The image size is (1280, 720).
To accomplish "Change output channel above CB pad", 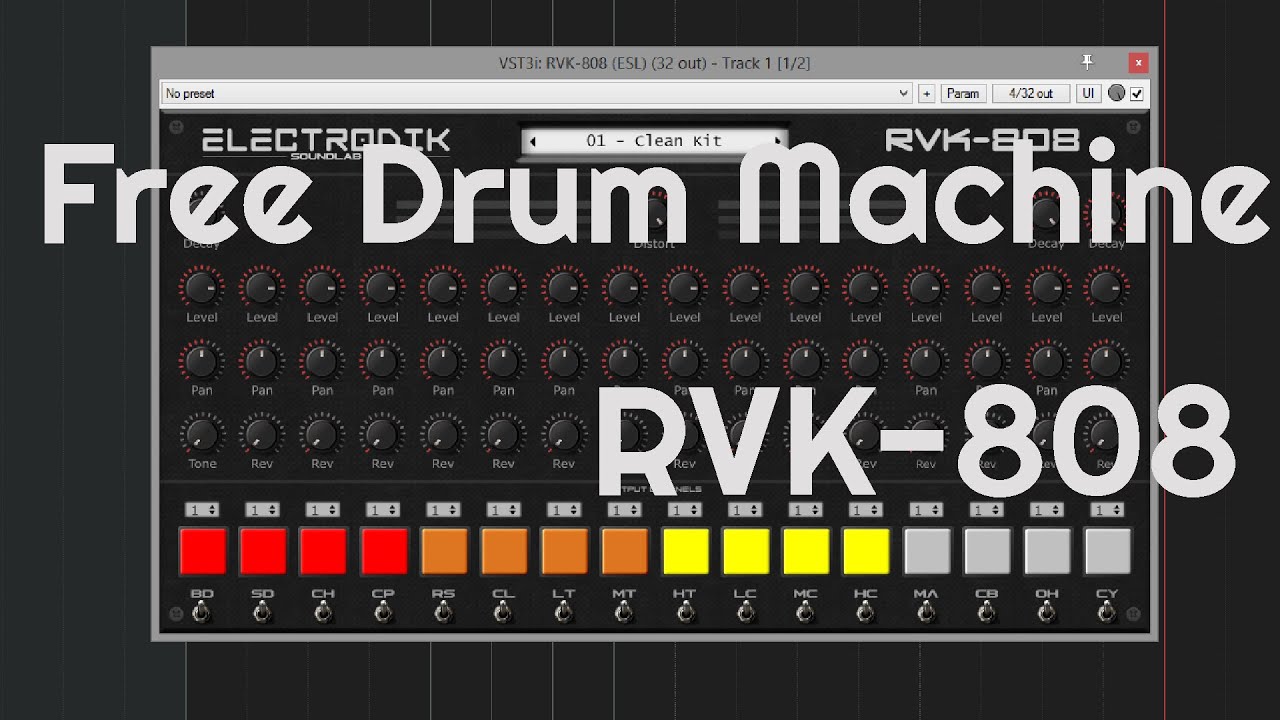I will (x=986, y=509).
